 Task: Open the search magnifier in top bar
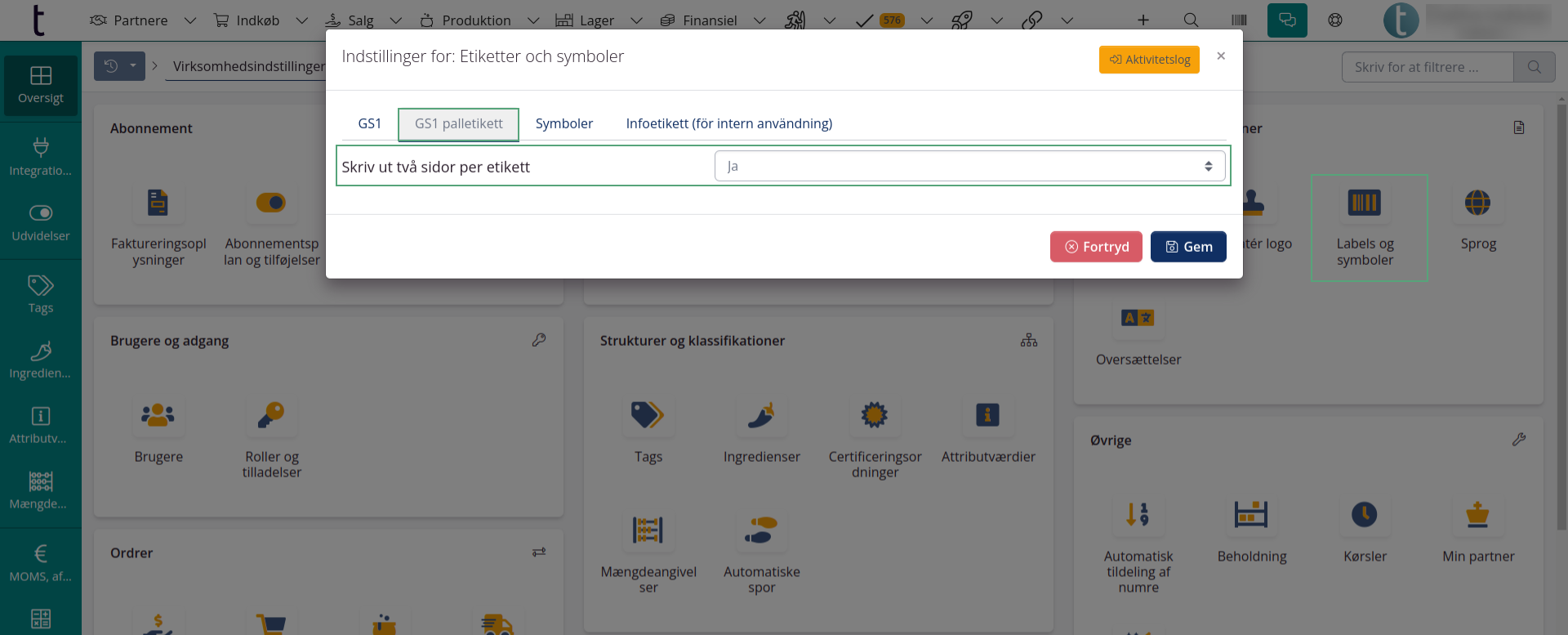coord(1191,20)
